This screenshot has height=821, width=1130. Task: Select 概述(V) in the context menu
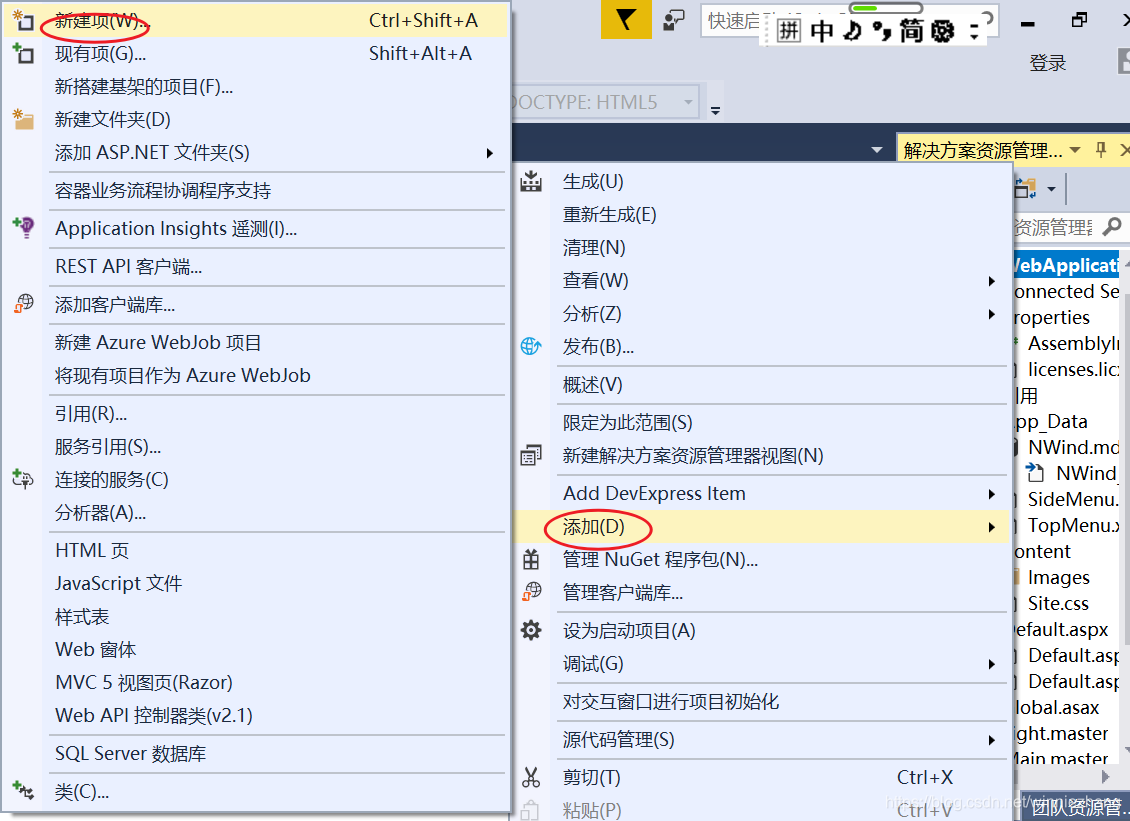point(760,385)
